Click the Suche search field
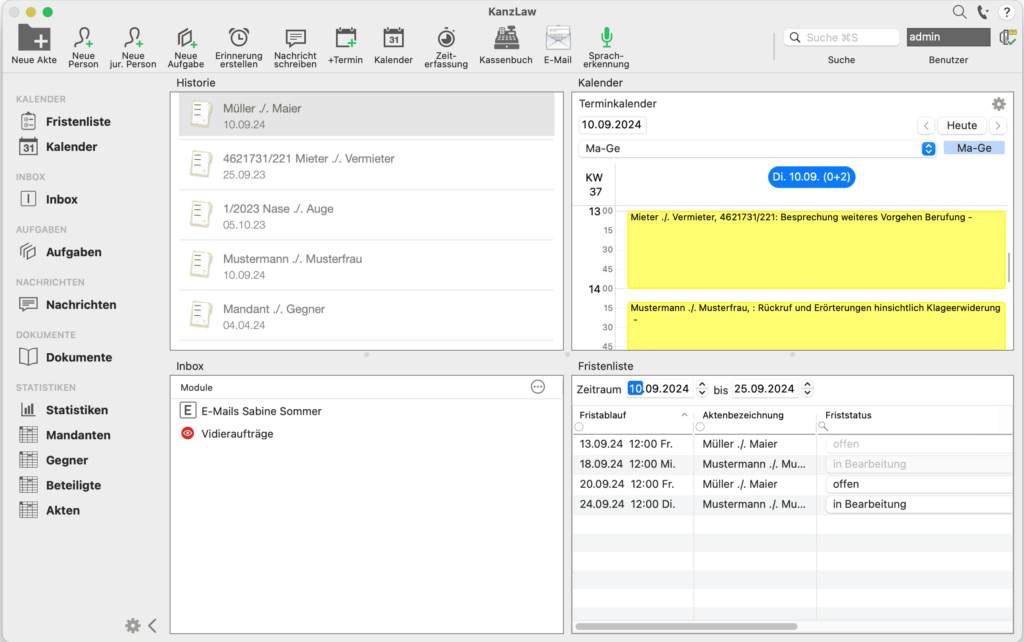 [x=841, y=37]
